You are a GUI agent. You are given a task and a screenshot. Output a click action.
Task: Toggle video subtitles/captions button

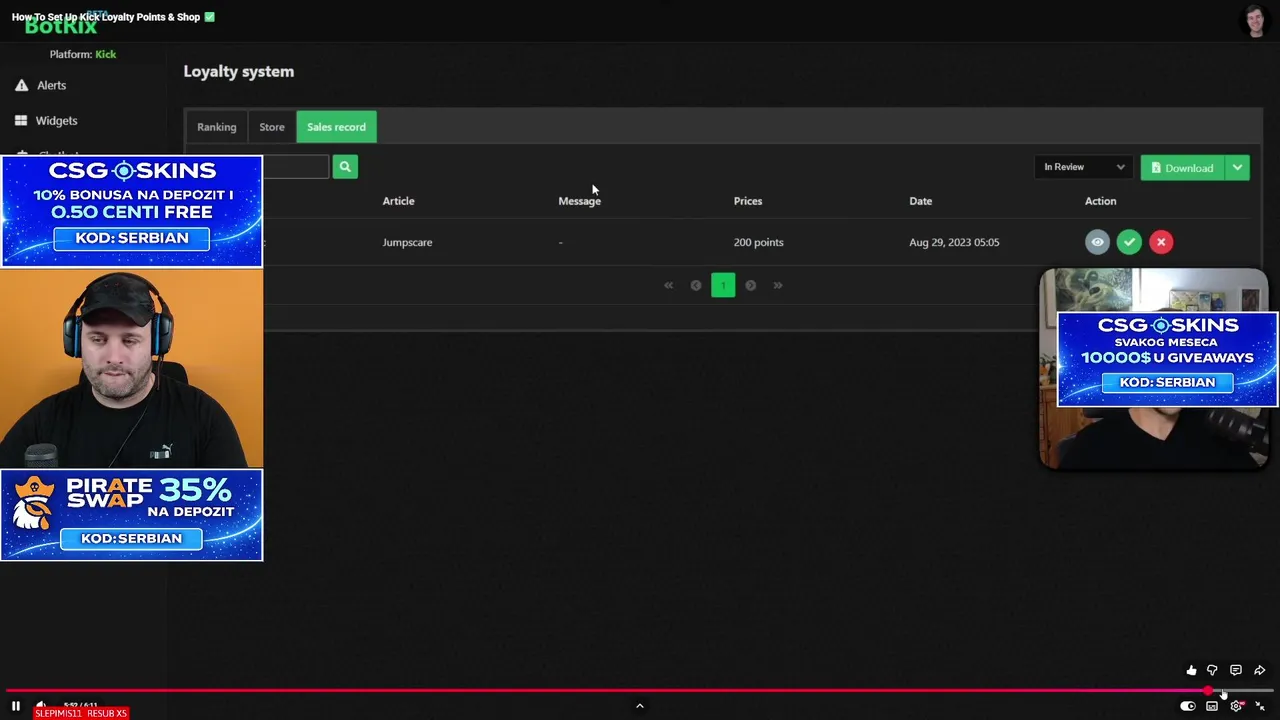tap(1212, 706)
